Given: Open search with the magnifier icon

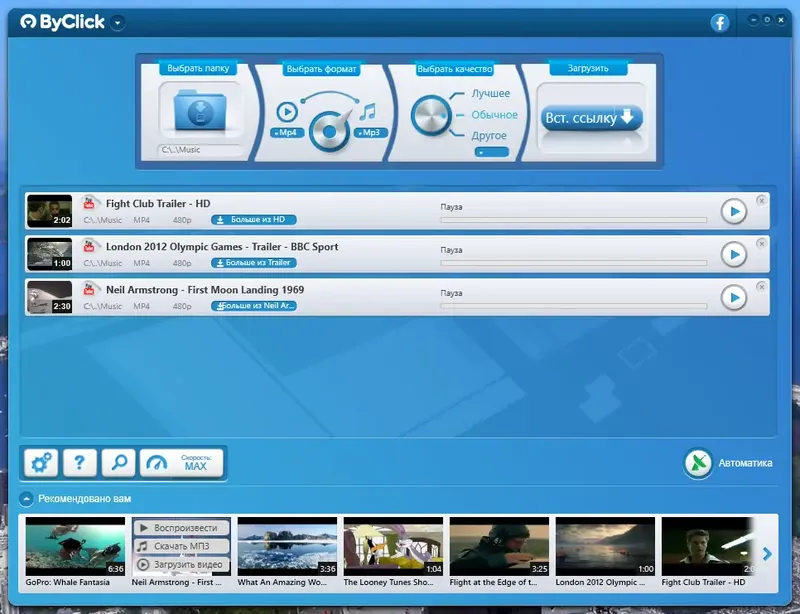Looking at the screenshot, I should click(118, 463).
